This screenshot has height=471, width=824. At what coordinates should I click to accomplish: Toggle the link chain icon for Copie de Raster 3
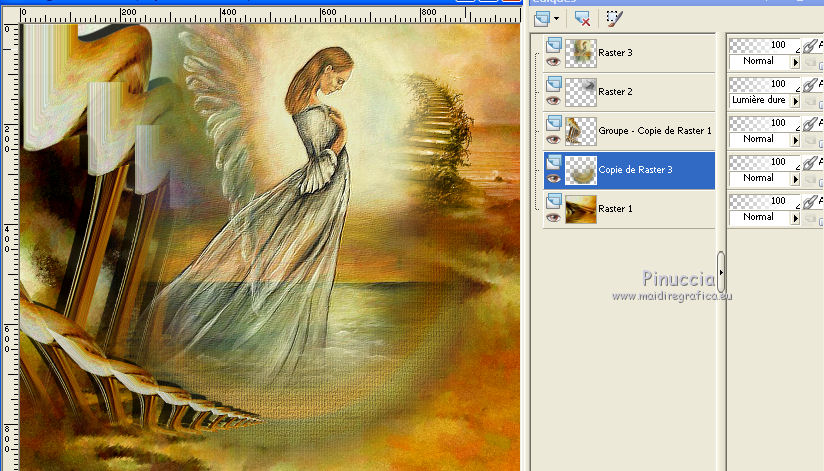pos(811,162)
